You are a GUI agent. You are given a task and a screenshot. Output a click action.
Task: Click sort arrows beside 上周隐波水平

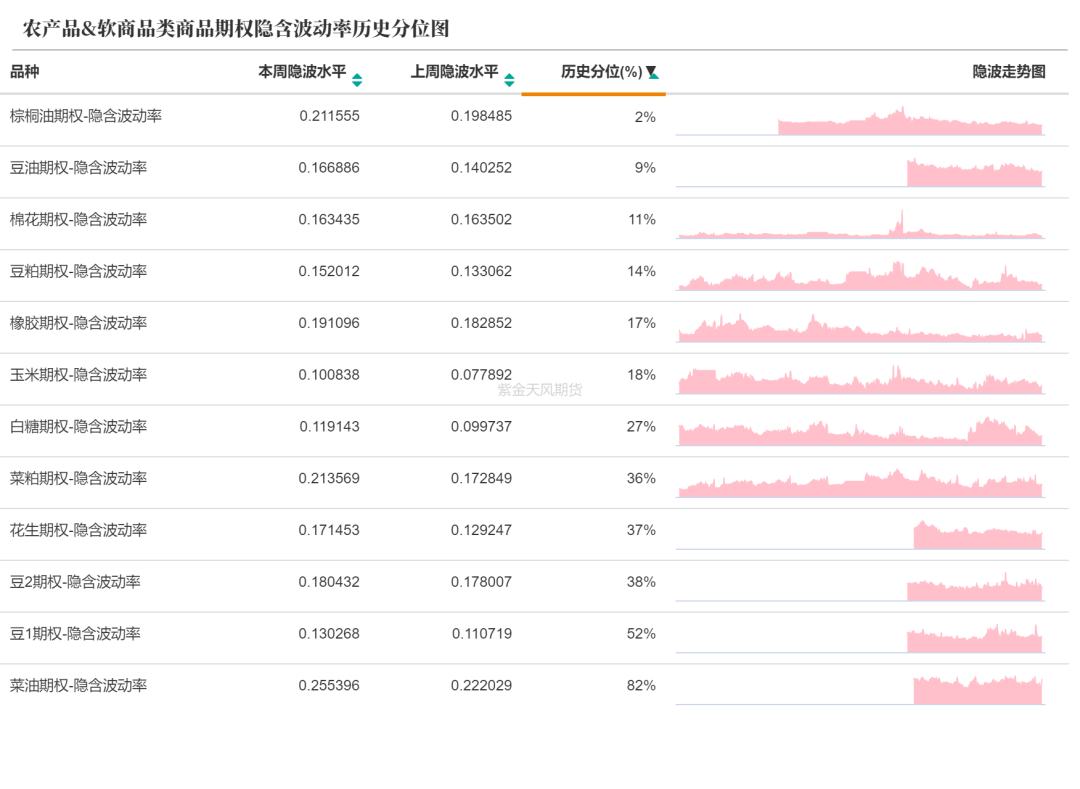509,79
